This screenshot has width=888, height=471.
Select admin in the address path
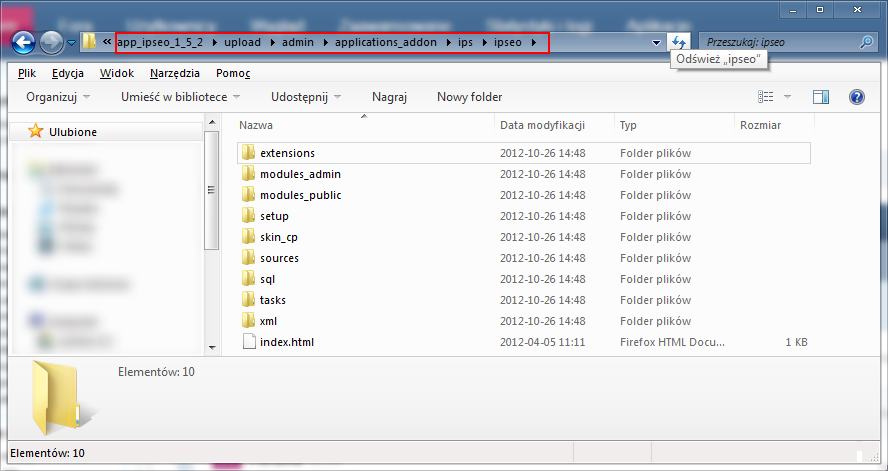298,42
